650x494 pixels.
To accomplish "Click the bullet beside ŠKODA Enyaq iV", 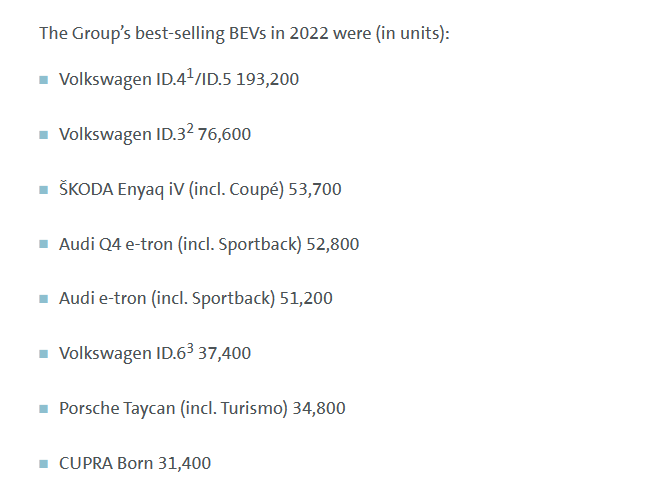I will [x=43, y=190].
